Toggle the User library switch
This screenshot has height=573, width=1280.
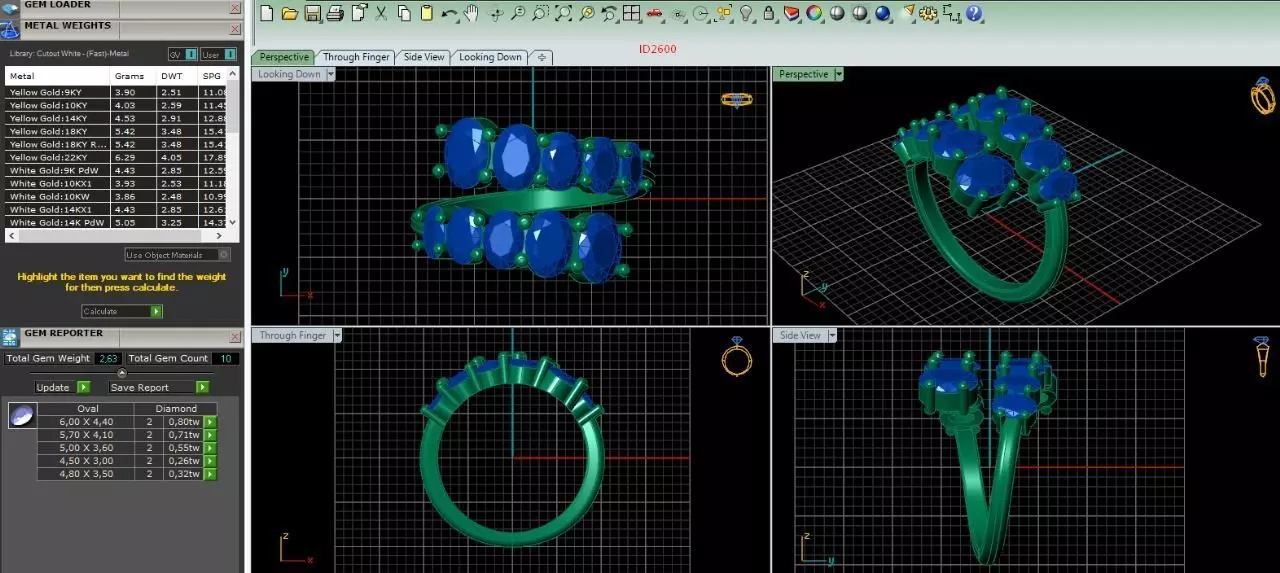(x=219, y=54)
